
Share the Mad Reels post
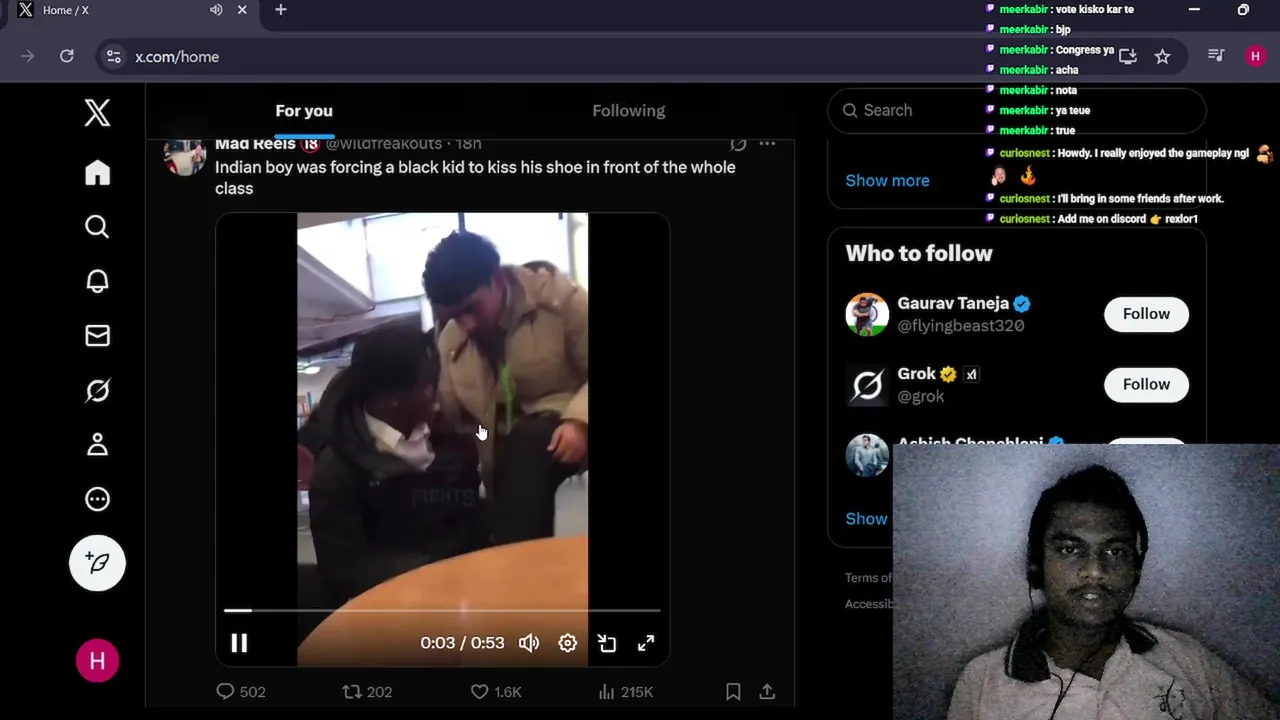(767, 691)
